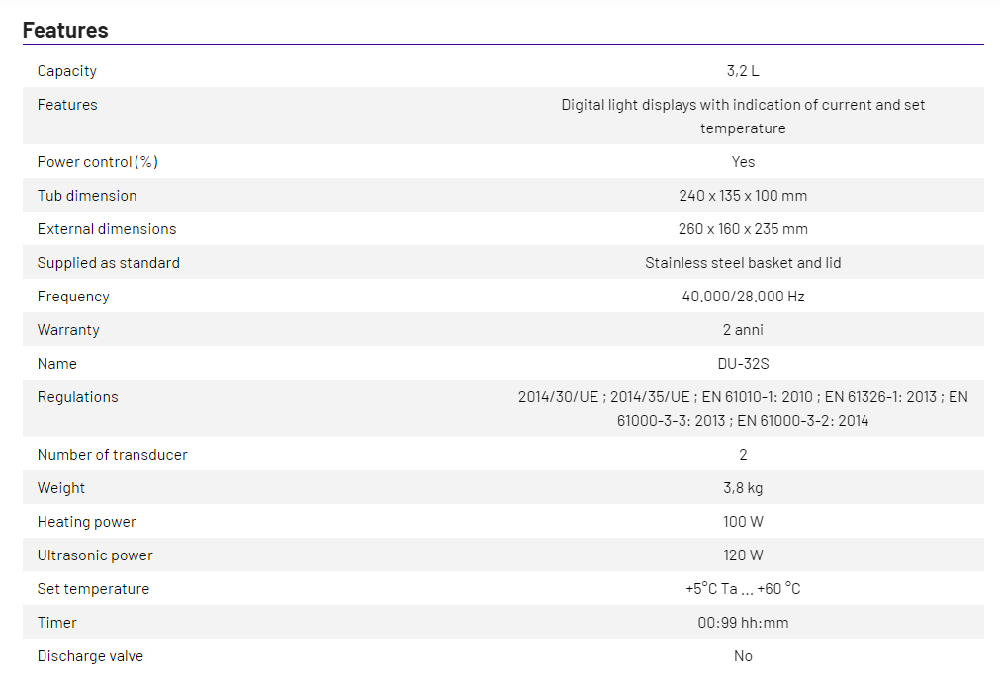Viewport: 1000px width, 683px height.
Task: Click the Stainless steel basket and lid text
Action: [x=742, y=263]
